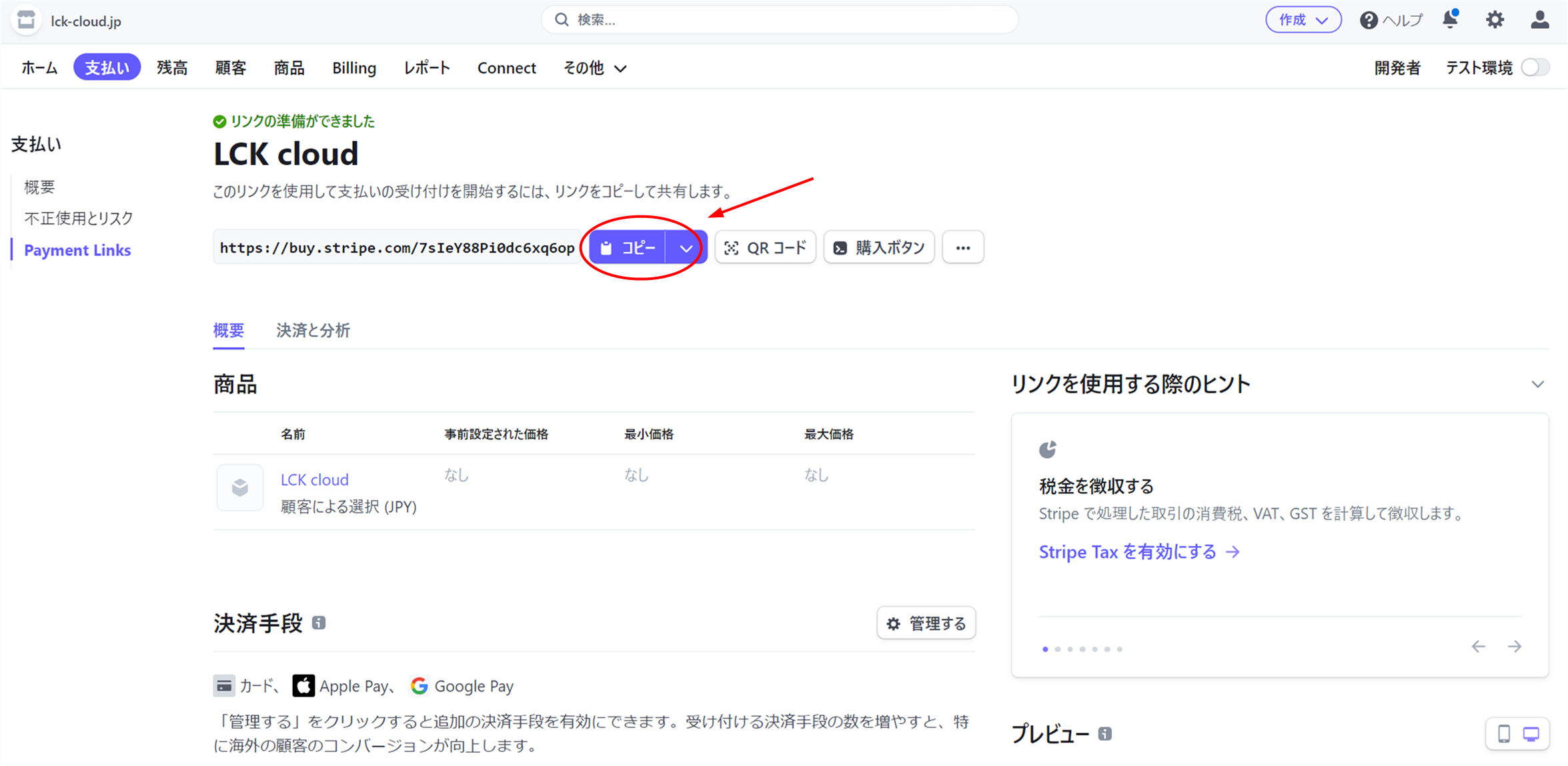
Task: Expand the その他 menu
Action: pos(595,68)
